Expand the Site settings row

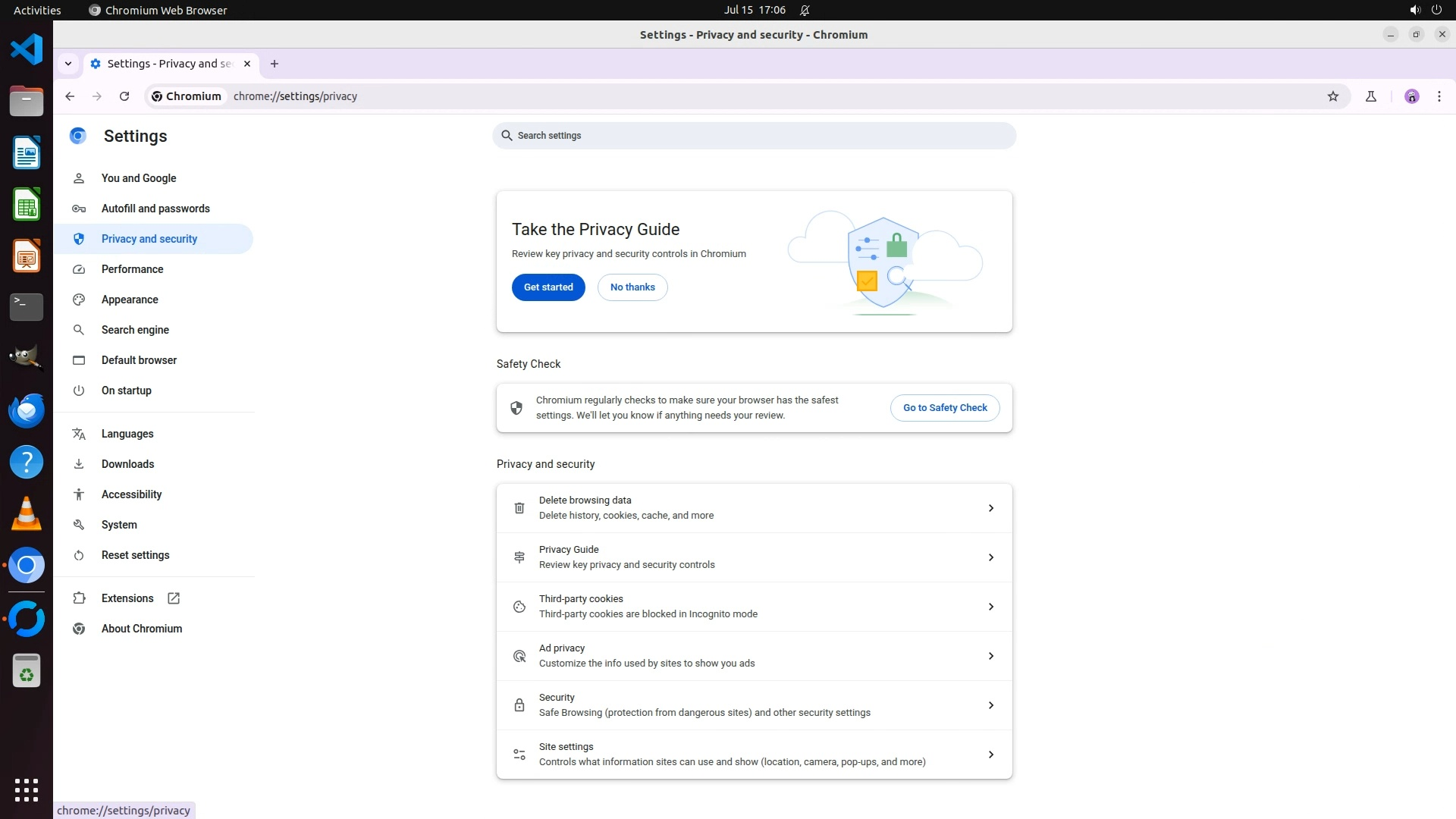[990, 755]
